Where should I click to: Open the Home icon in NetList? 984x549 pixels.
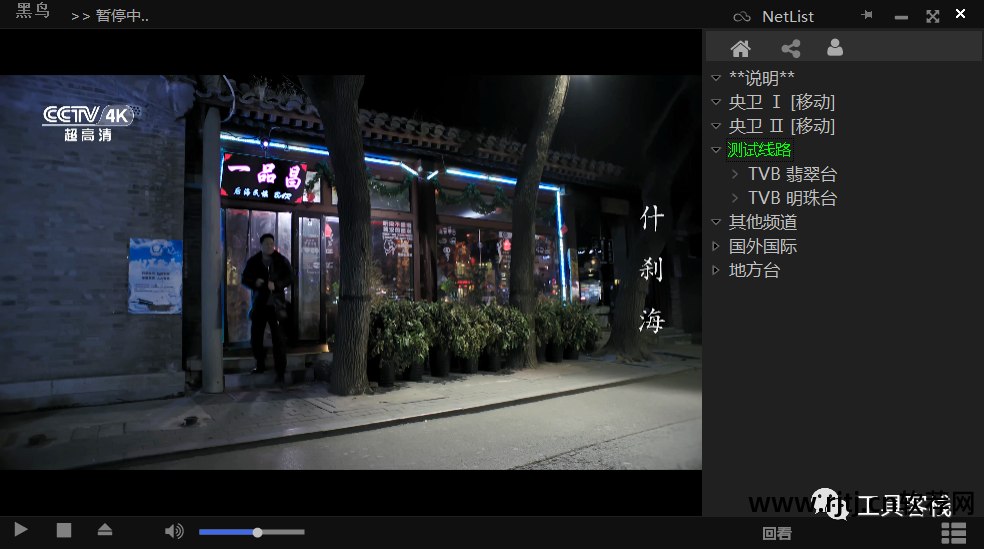740,48
